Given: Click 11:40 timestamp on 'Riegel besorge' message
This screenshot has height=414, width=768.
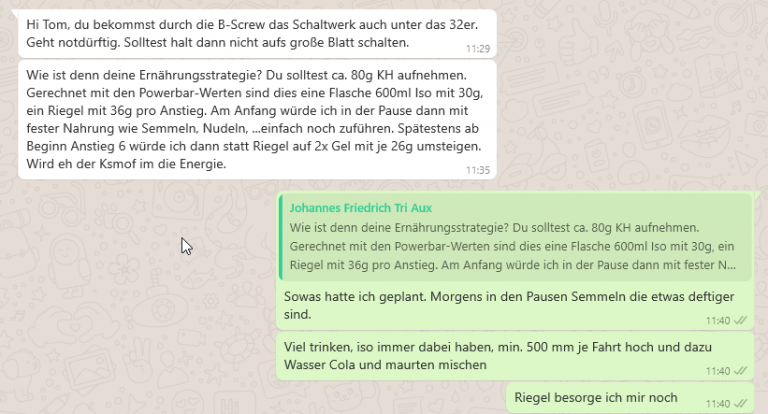Looking at the screenshot, I should [x=718, y=404].
